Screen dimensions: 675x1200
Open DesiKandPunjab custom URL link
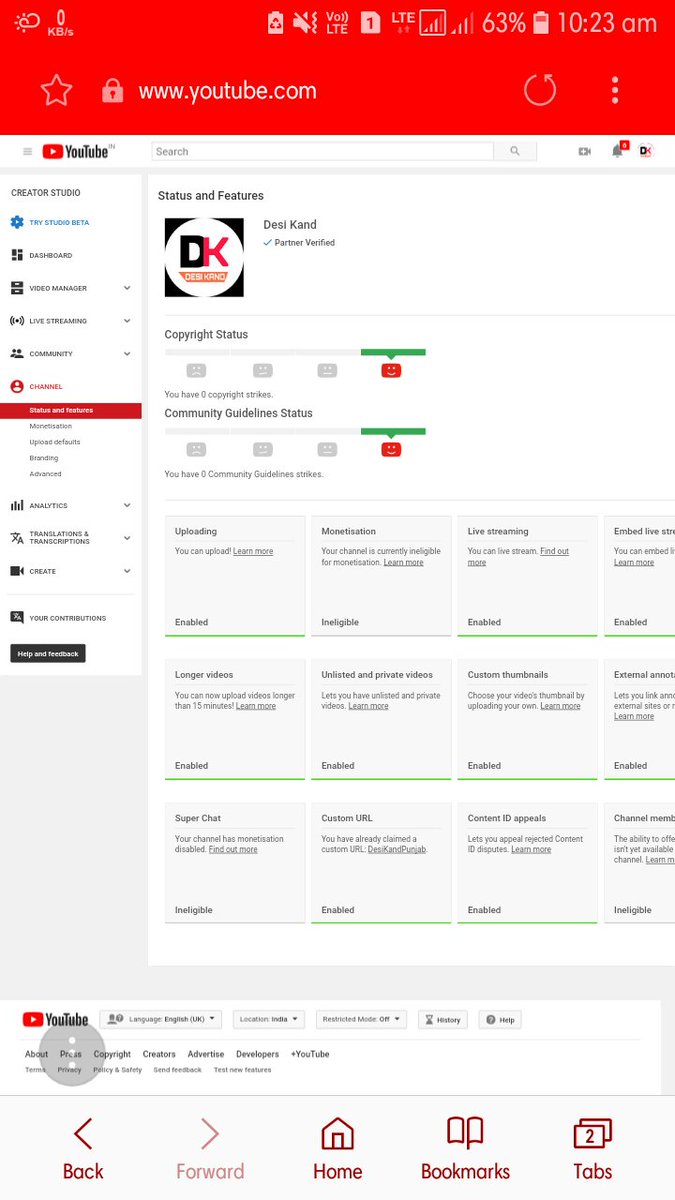[x=397, y=849]
